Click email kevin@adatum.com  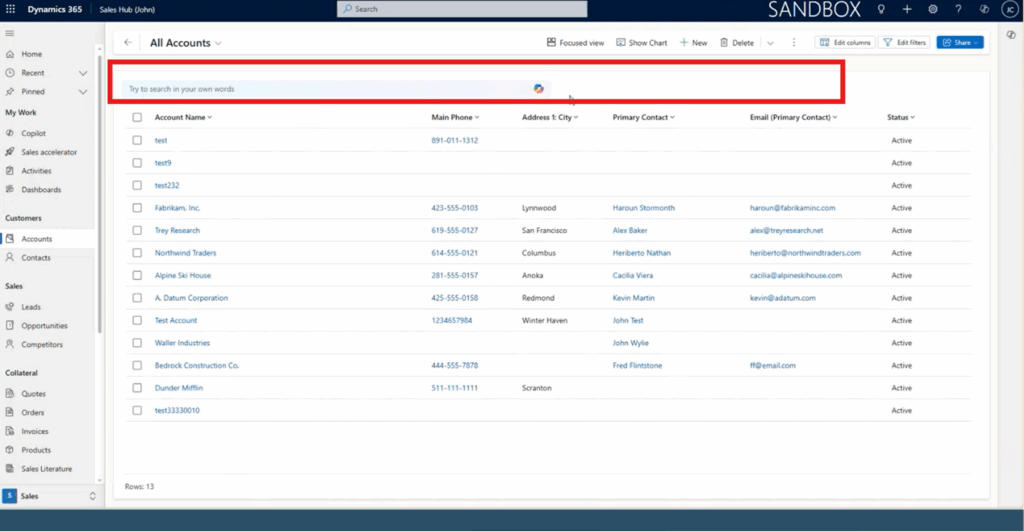coord(782,298)
